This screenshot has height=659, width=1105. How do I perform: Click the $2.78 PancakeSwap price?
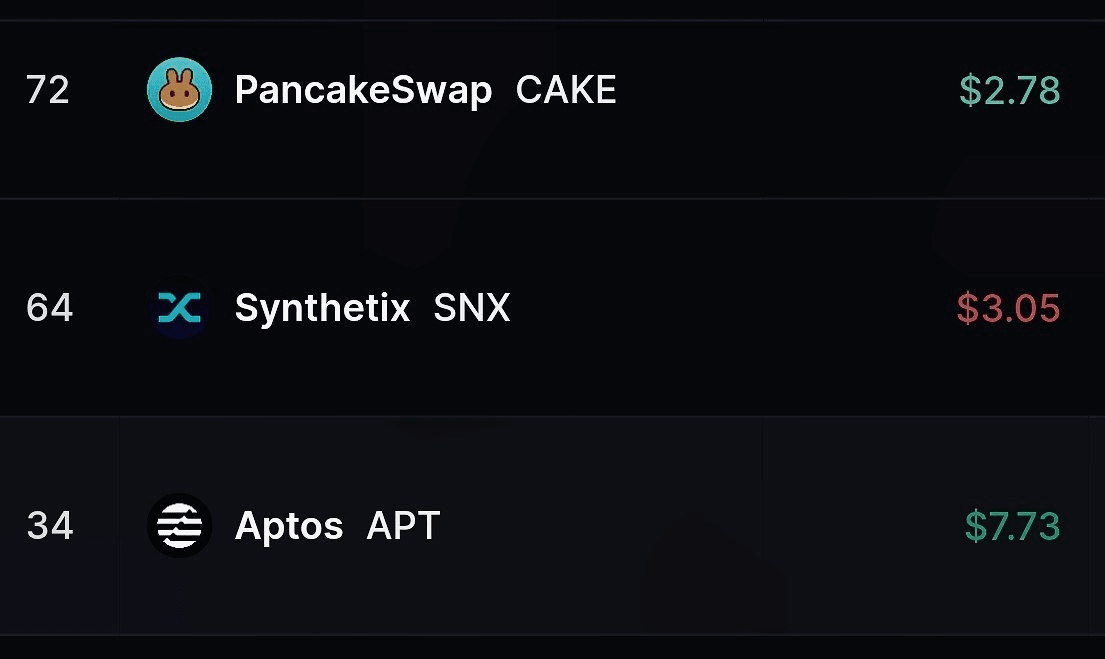pos(1010,90)
